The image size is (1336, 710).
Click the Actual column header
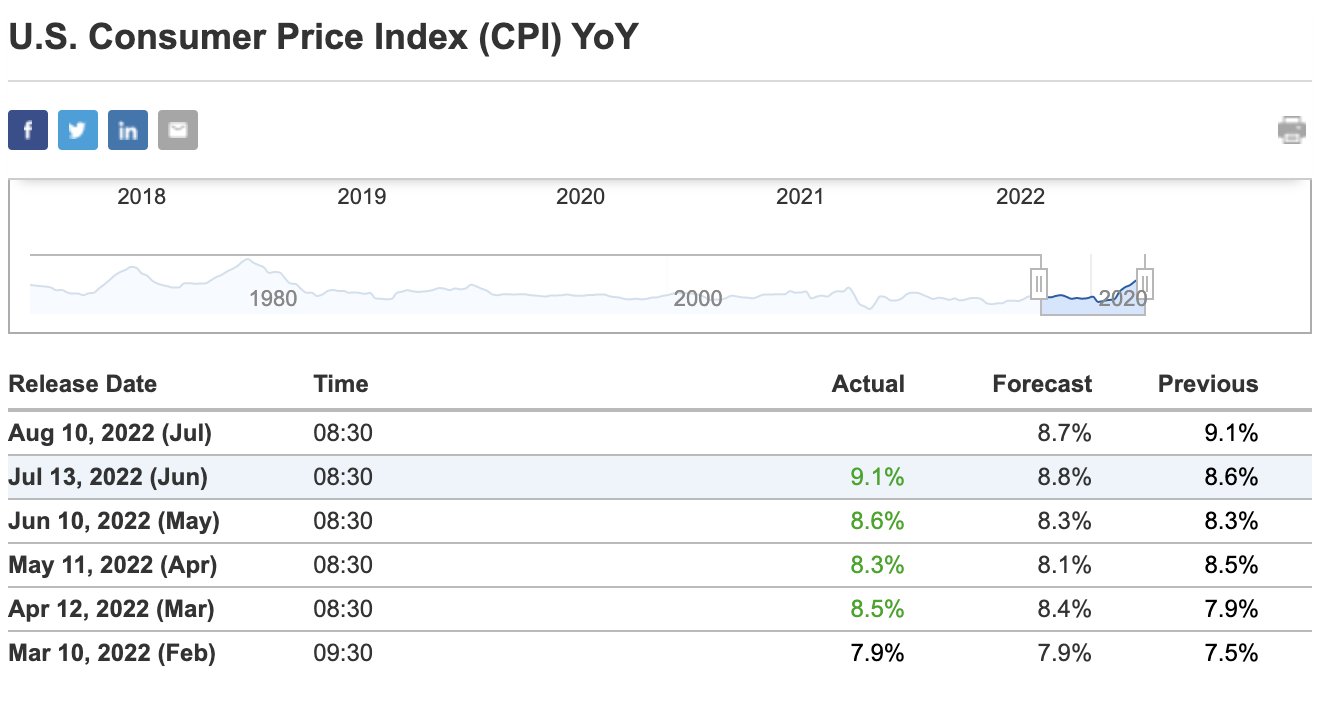(x=868, y=384)
